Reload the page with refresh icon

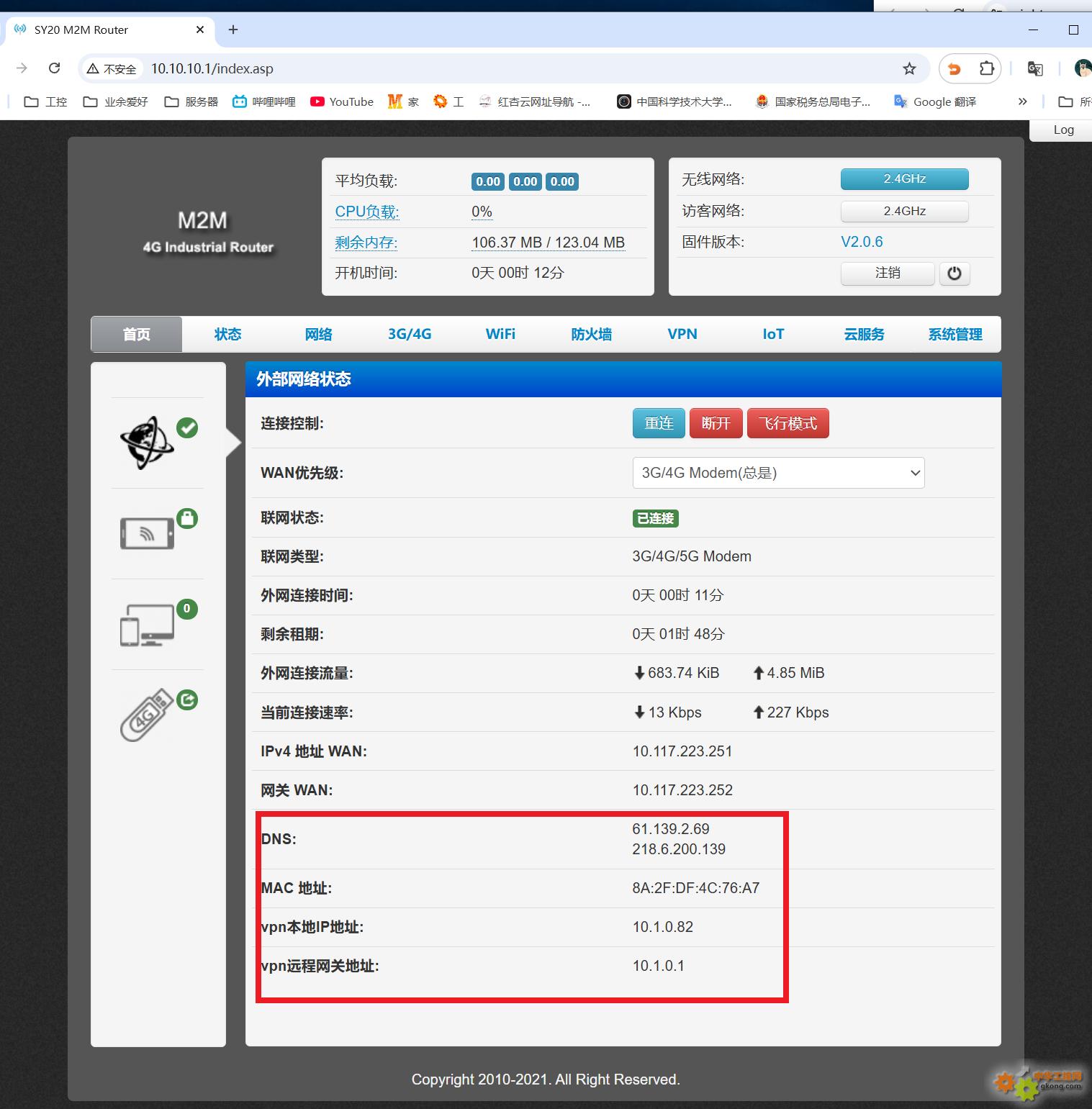click(x=54, y=68)
